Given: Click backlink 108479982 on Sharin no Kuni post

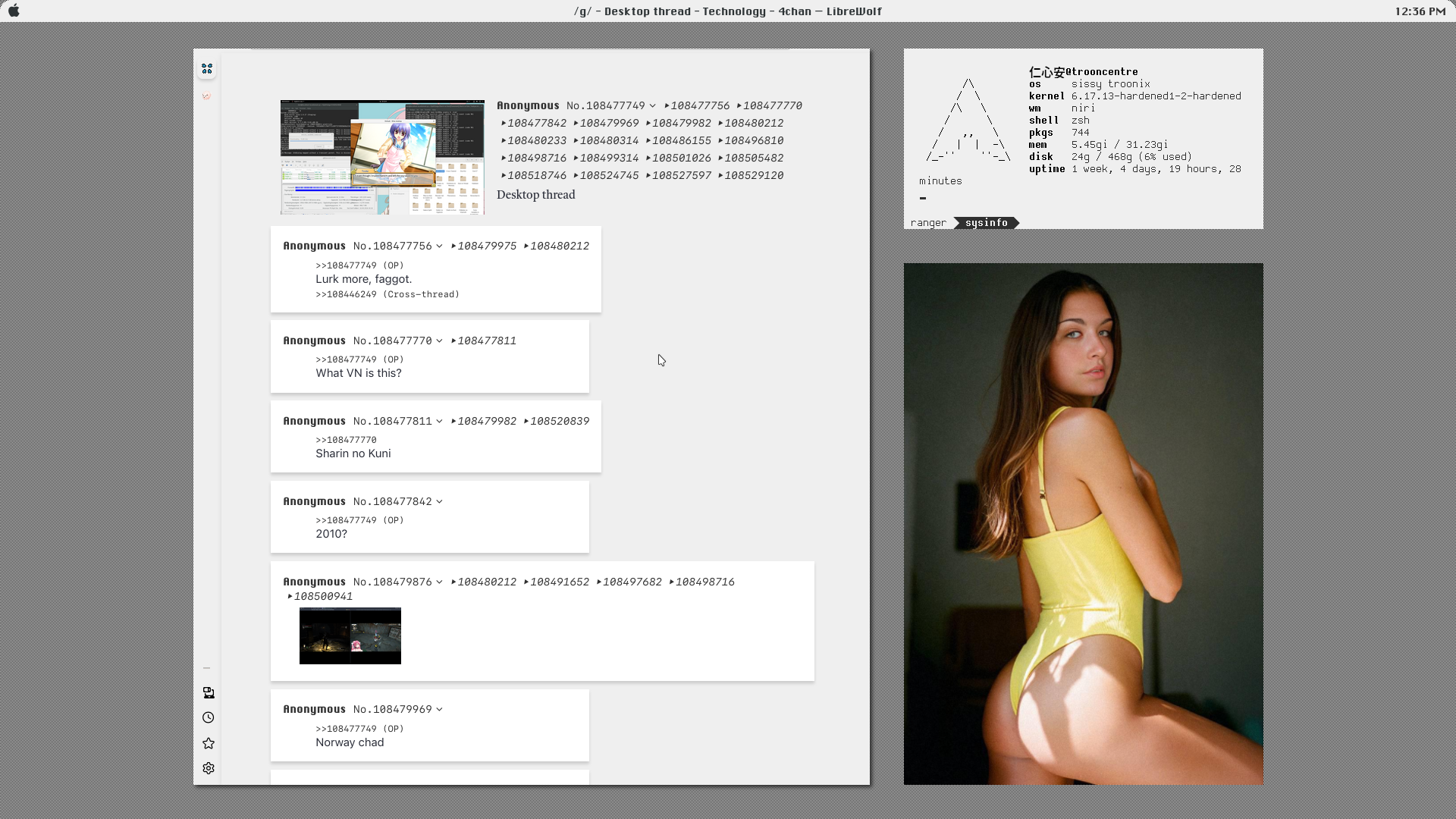Looking at the screenshot, I should coord(486,422).
